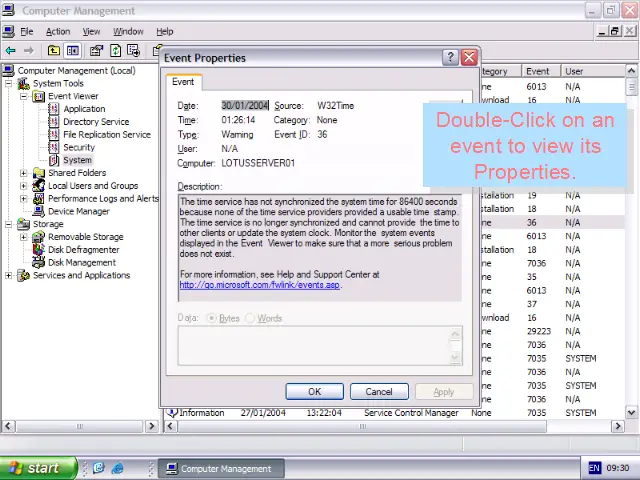Open the Help menu
This screenshot has height=480, width=640.
(164, 31)
